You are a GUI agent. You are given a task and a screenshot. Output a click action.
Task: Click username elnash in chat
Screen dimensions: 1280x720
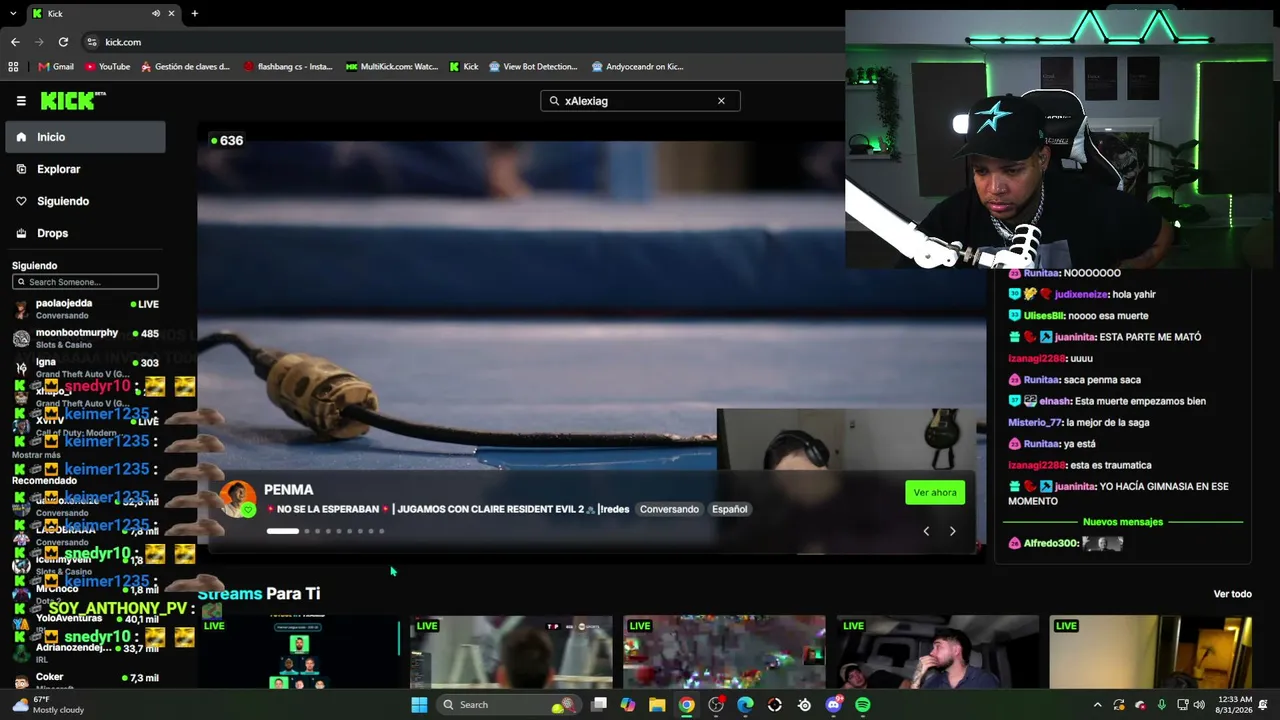[x=1055, y=401]
